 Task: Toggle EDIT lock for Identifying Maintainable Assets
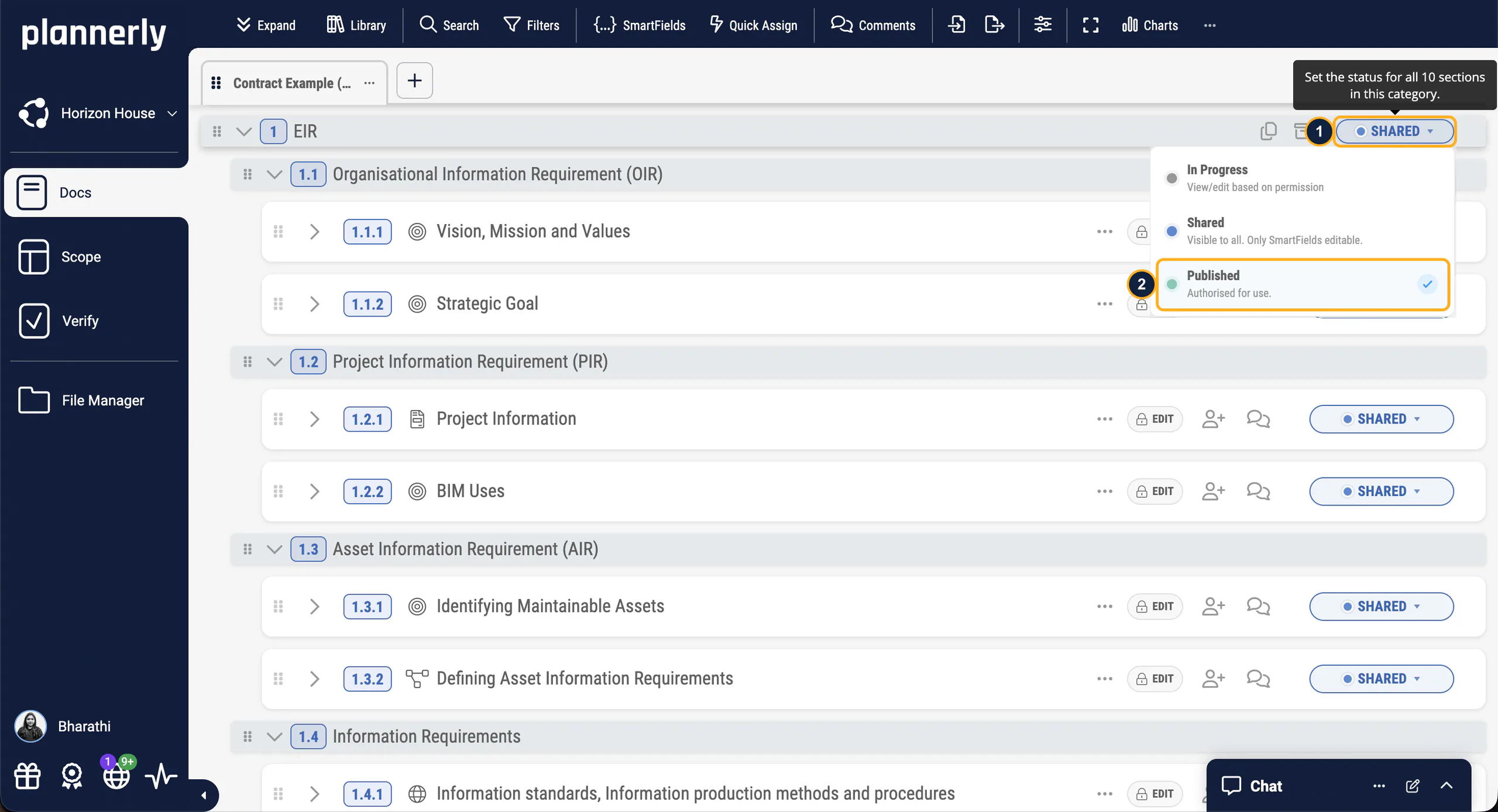(x=1155, y=606)
